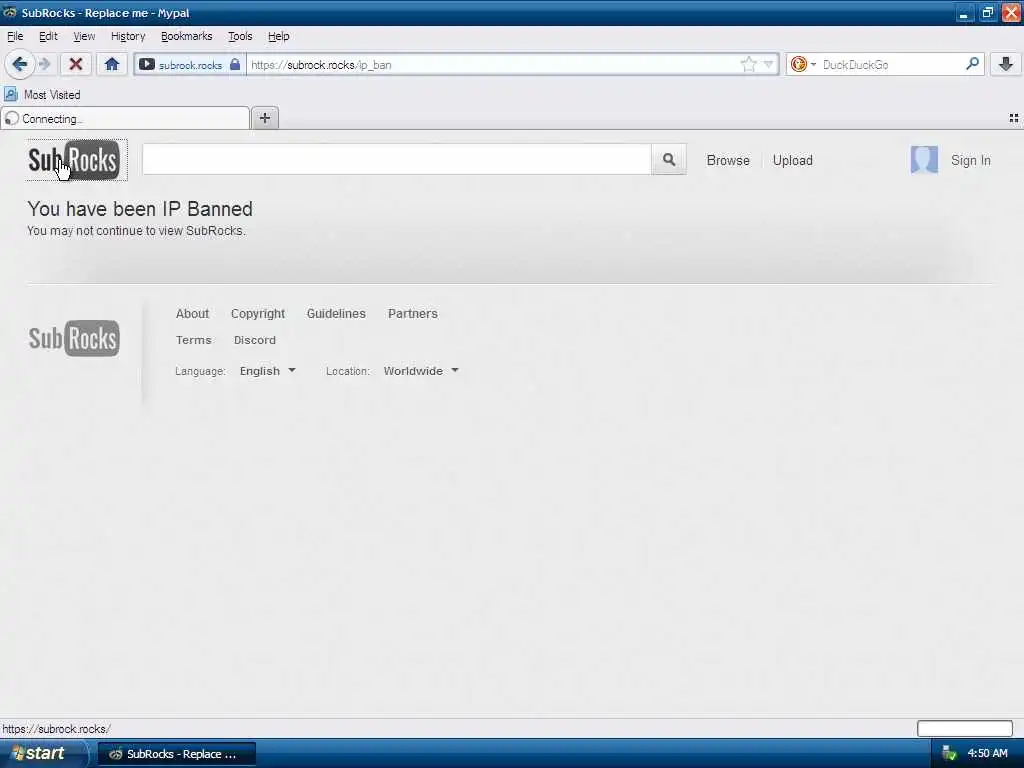1024x768 pixels.
Task: Click into the DuckDuckGo search field
Action: pyautogui.click(x=891, y=65)
